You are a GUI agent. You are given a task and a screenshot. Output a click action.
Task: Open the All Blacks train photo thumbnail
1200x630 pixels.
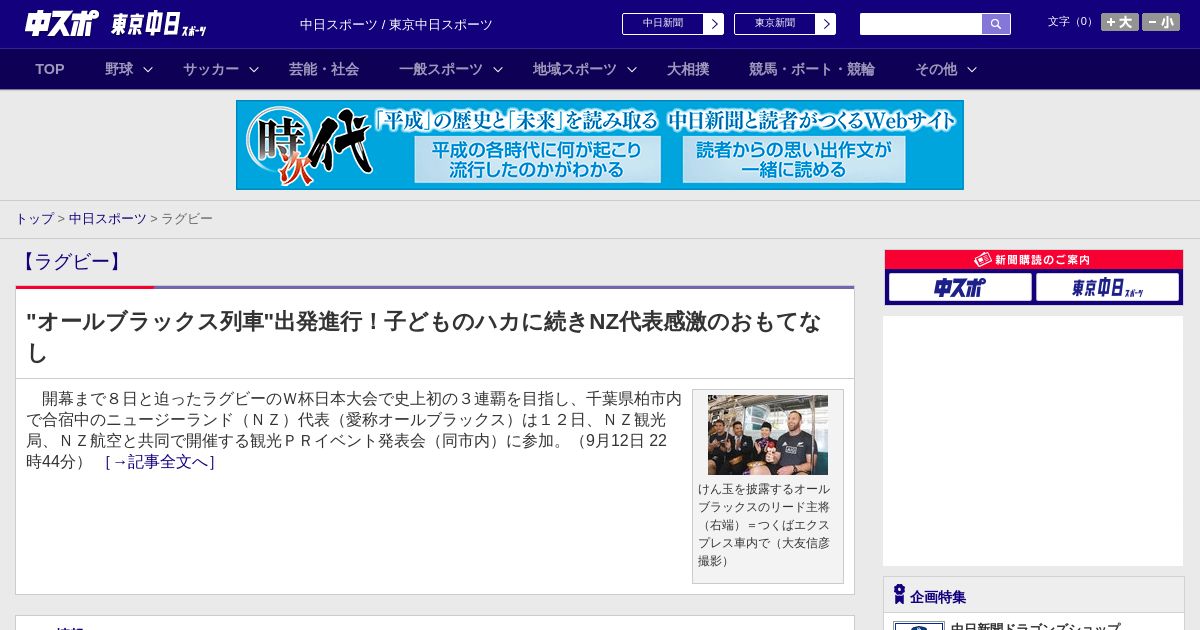click(x=768, y=435)
